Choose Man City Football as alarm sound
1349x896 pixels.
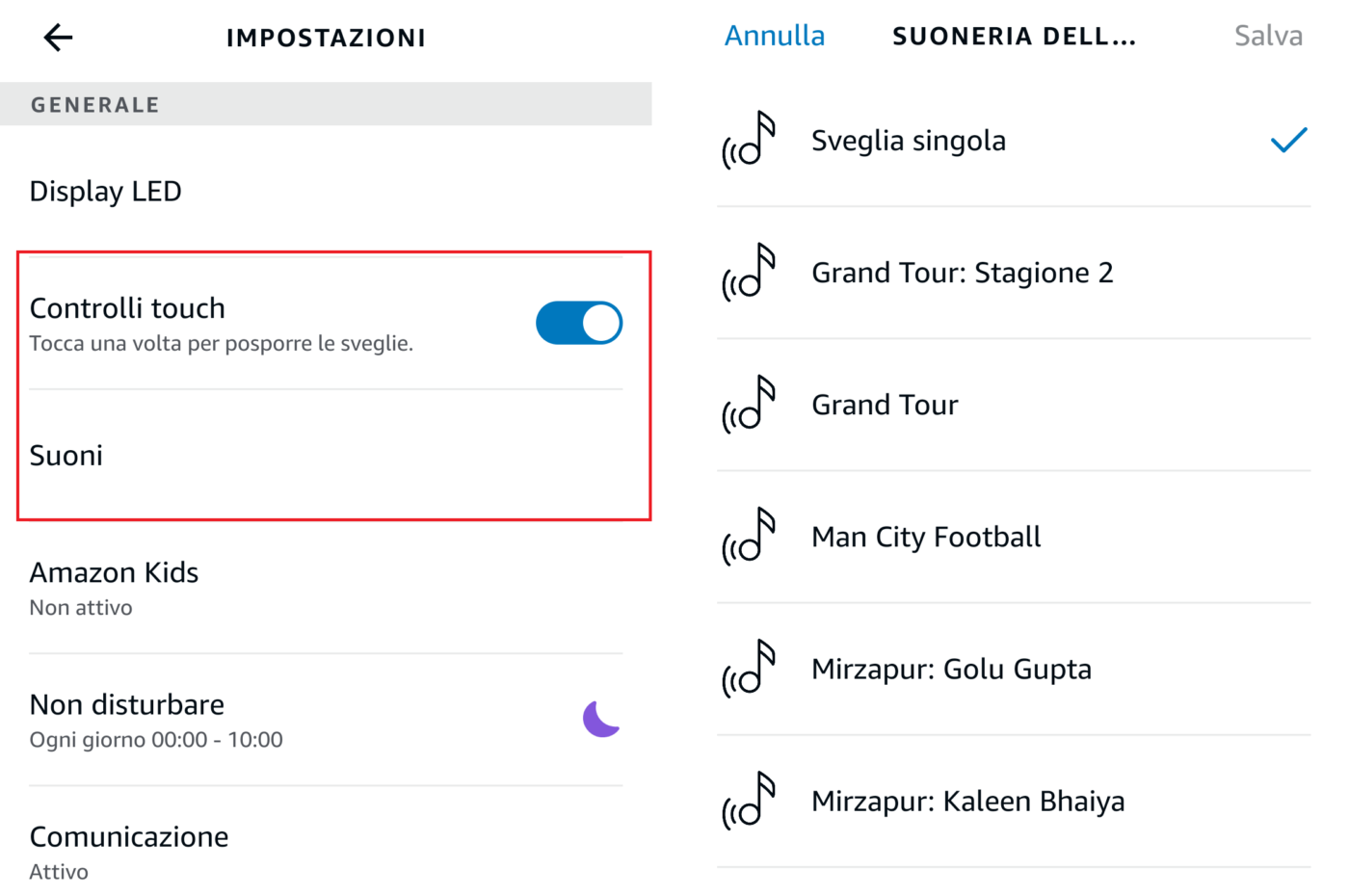point(926,537)
